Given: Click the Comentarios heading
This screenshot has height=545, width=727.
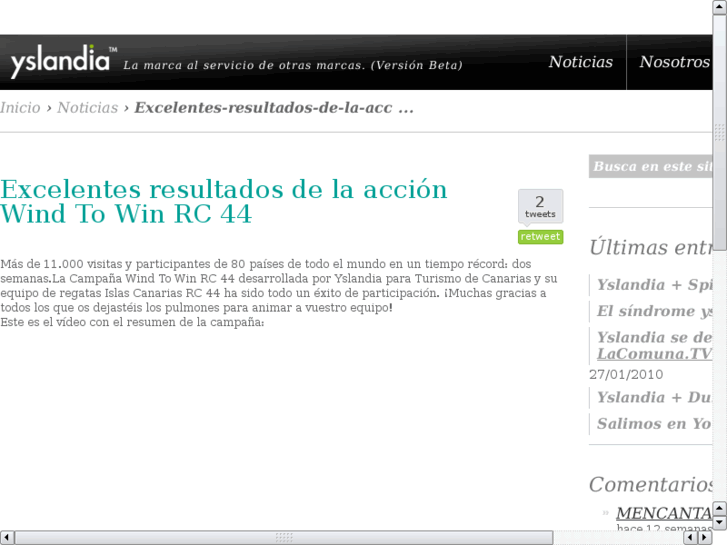Looking at the screenshot, I should pyautogui.click(x=650, y=485).
